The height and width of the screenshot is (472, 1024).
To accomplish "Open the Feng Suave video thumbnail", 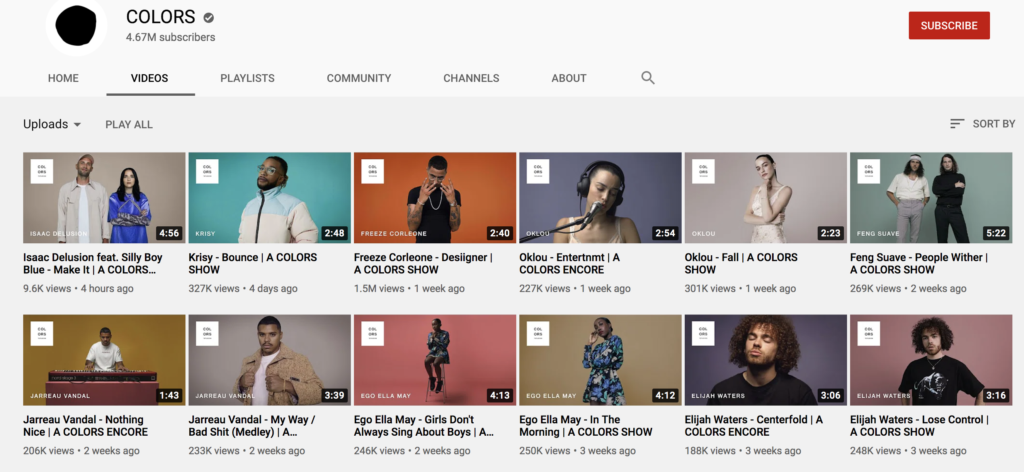I will (931, 198).
